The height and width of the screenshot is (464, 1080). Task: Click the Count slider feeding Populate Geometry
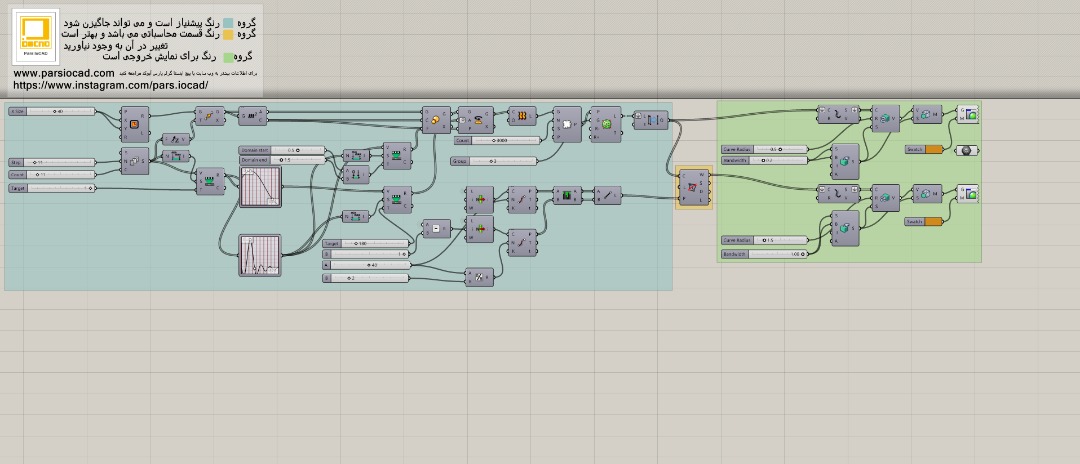tap(497, 140)
